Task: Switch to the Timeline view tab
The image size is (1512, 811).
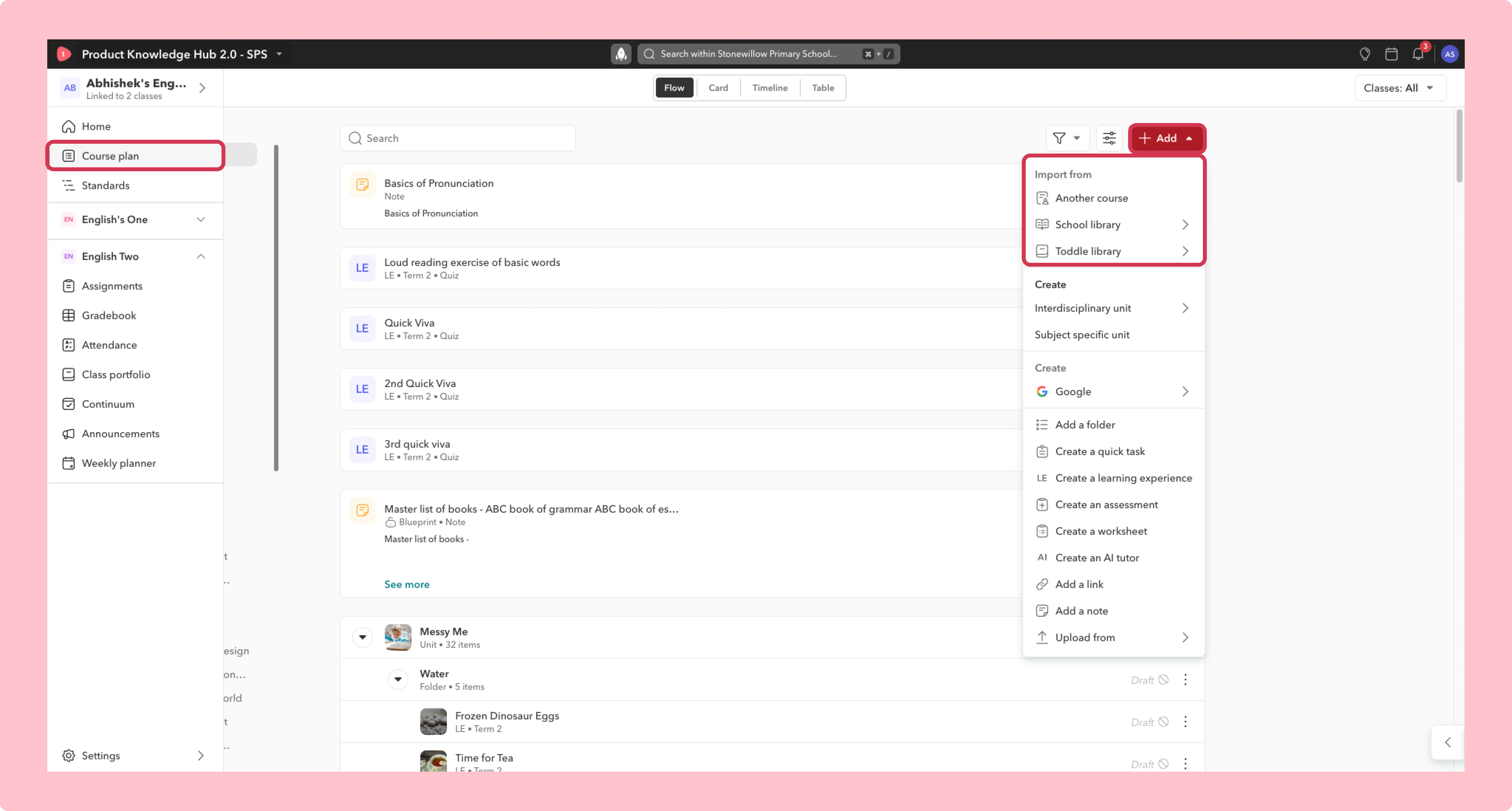Action: [770, 88]
